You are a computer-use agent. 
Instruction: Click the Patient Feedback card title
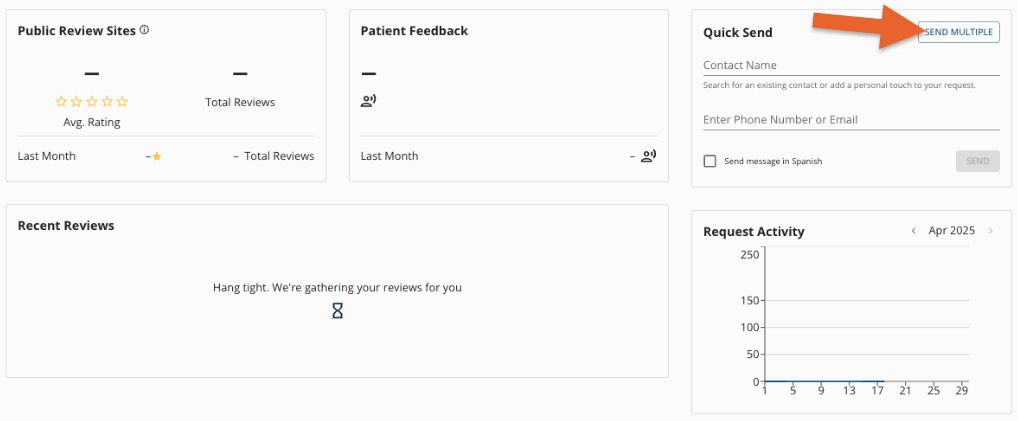click(x=414, y=31)
